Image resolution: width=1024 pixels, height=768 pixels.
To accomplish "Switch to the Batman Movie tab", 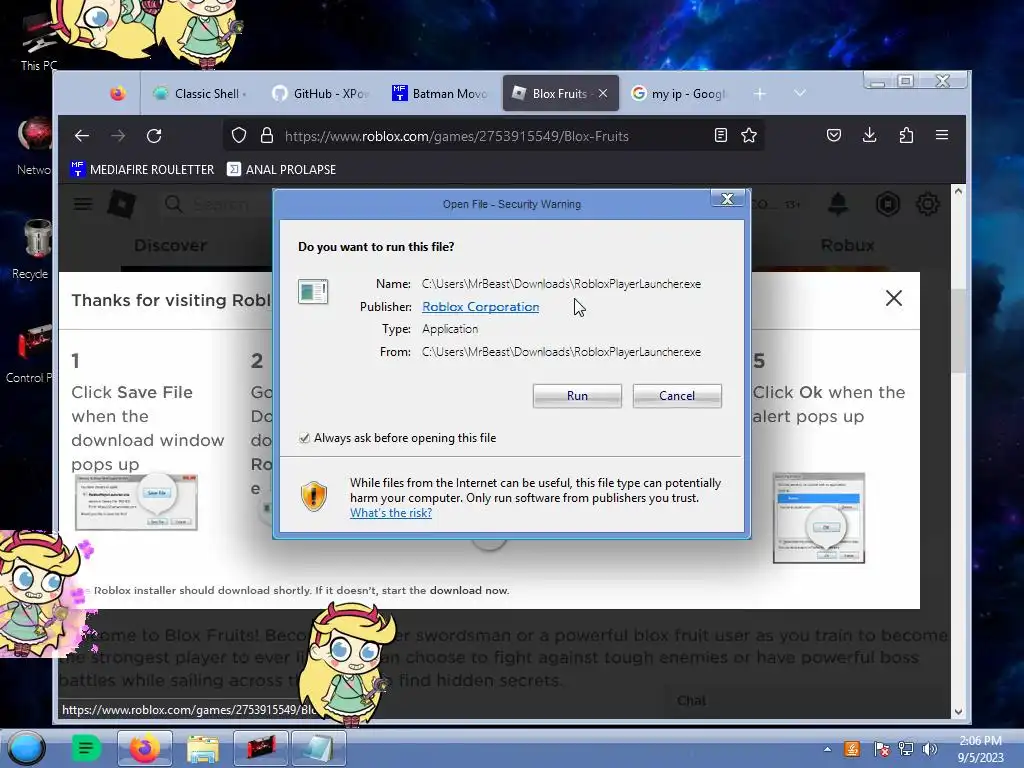I will [440, 93].
